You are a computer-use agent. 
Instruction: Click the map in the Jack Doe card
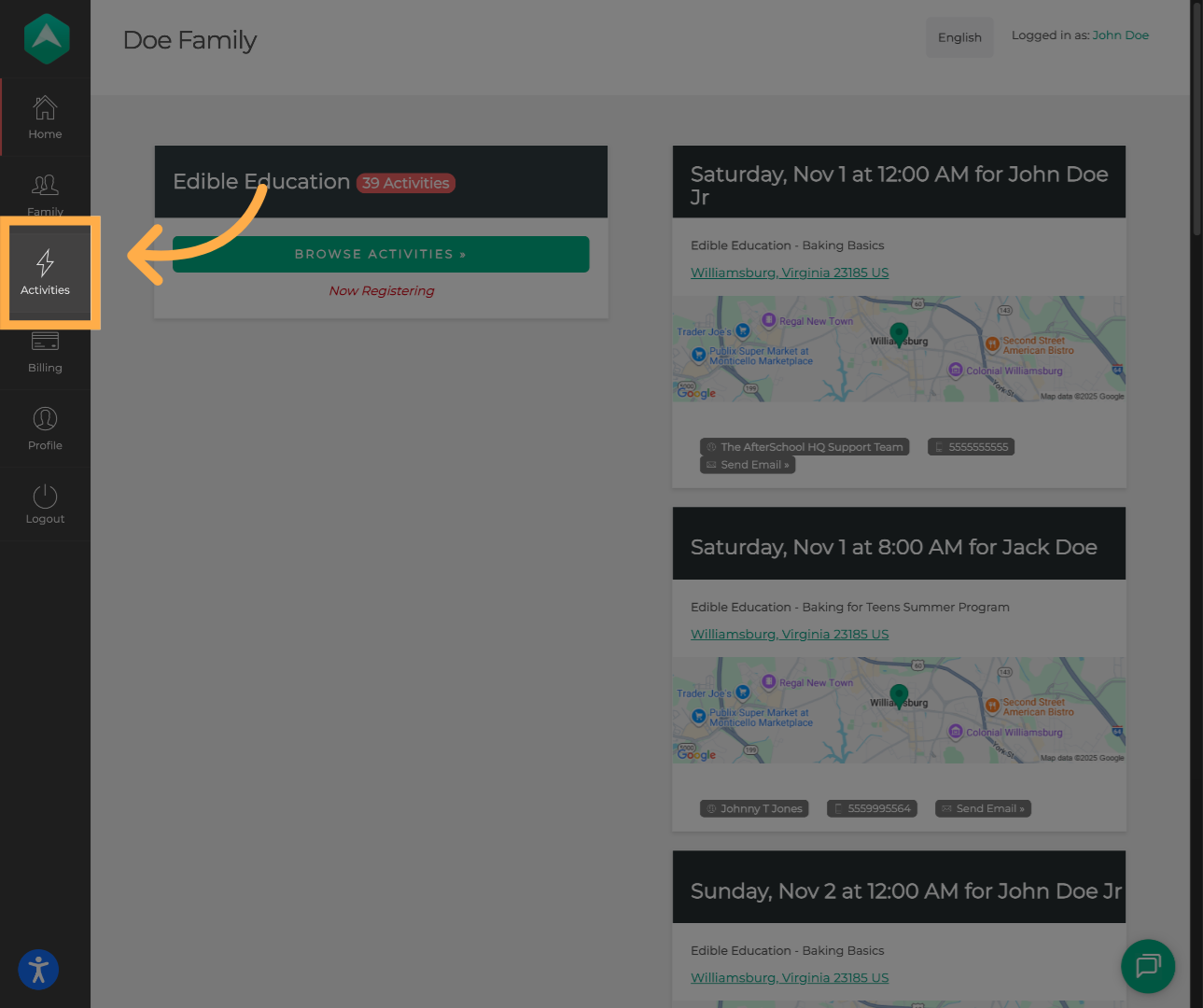pos(899,710)
